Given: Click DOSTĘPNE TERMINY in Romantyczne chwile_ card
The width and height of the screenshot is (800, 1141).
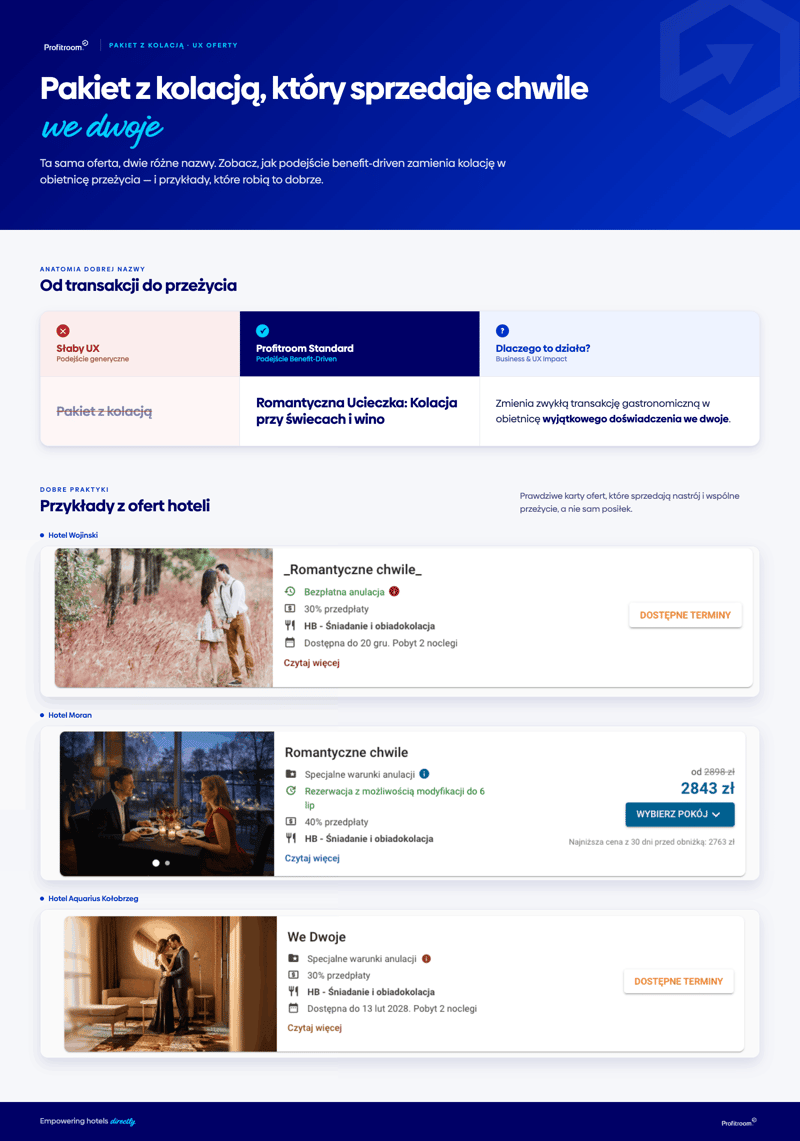Looking at the screenshot, I should click(x=685, y=615).
